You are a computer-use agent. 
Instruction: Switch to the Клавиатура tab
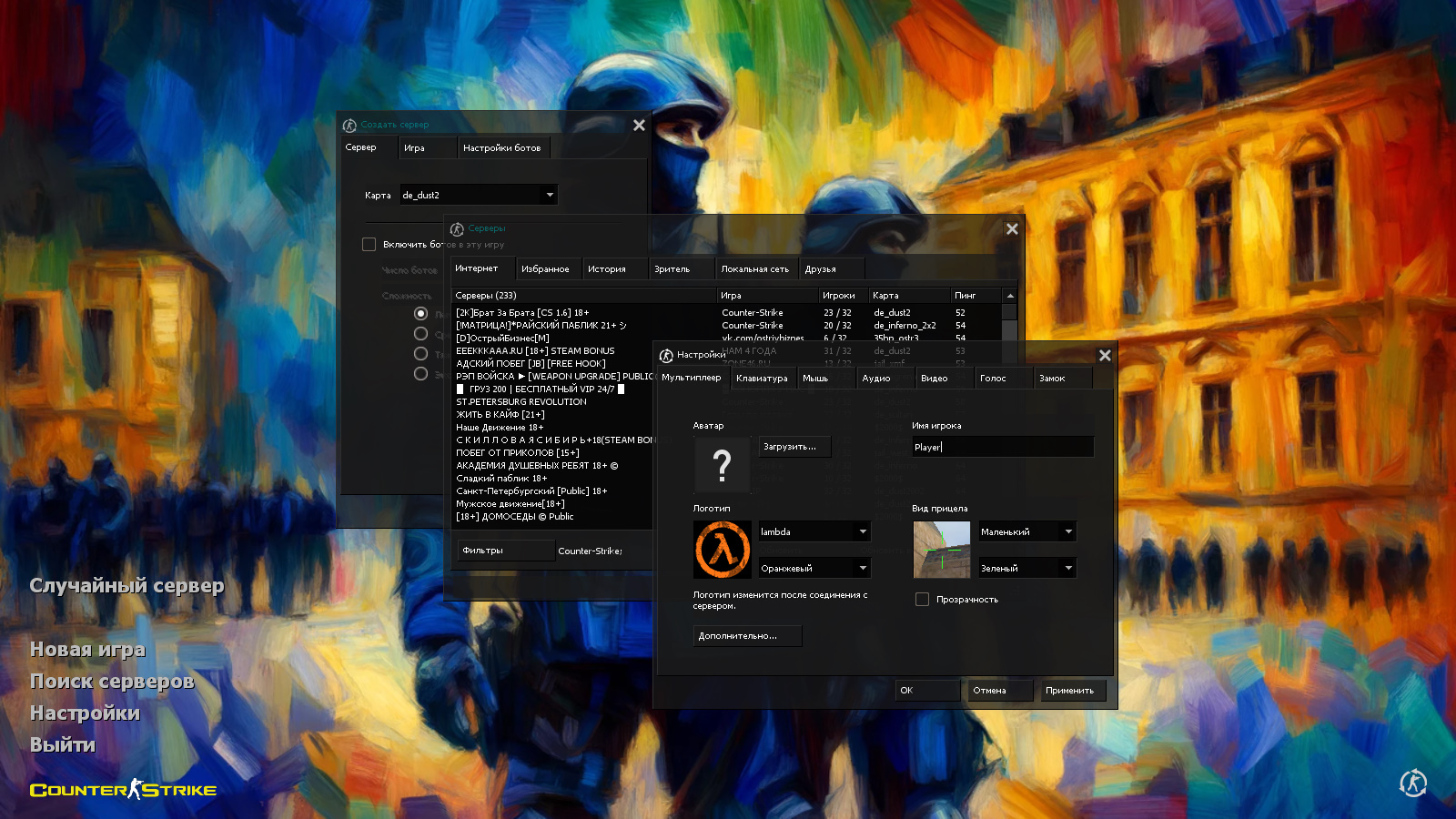762,379
